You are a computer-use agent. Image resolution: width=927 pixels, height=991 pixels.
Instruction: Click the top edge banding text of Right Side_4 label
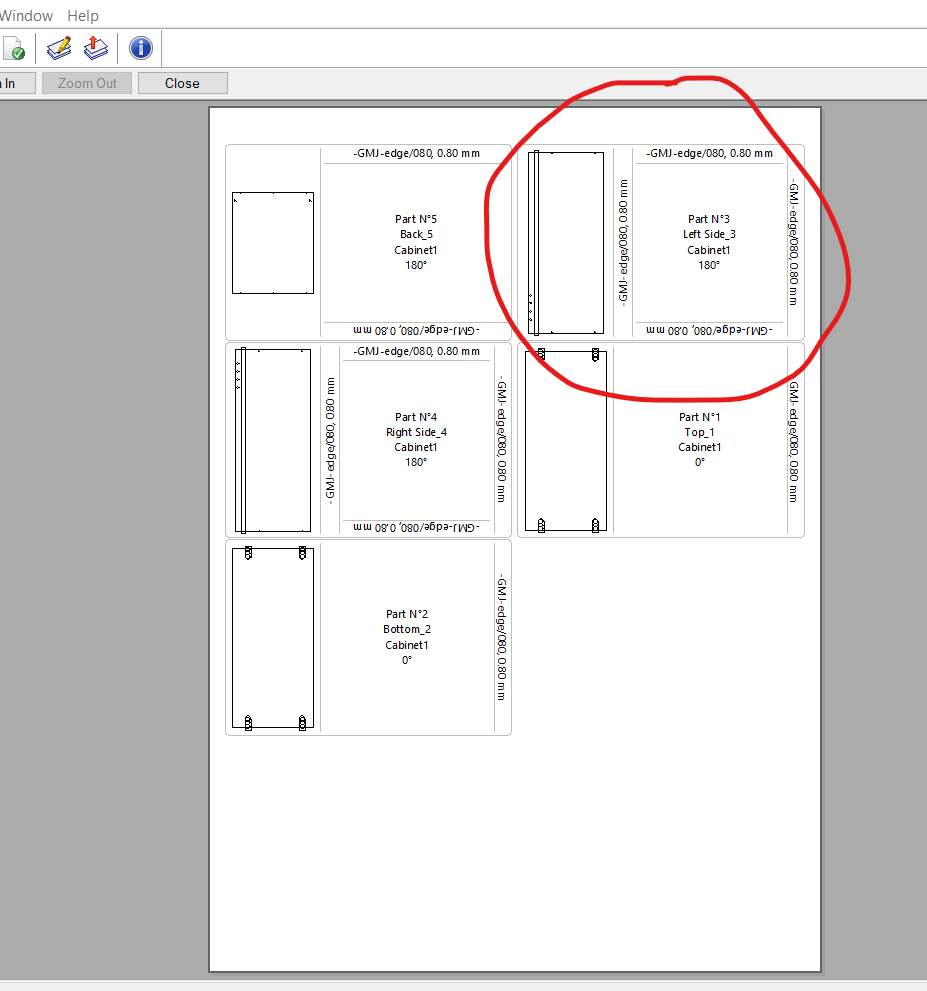tap(416, 351)
